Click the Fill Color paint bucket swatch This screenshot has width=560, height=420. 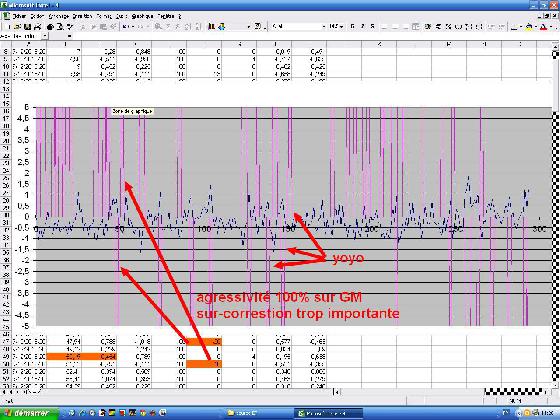pos(529,26)
